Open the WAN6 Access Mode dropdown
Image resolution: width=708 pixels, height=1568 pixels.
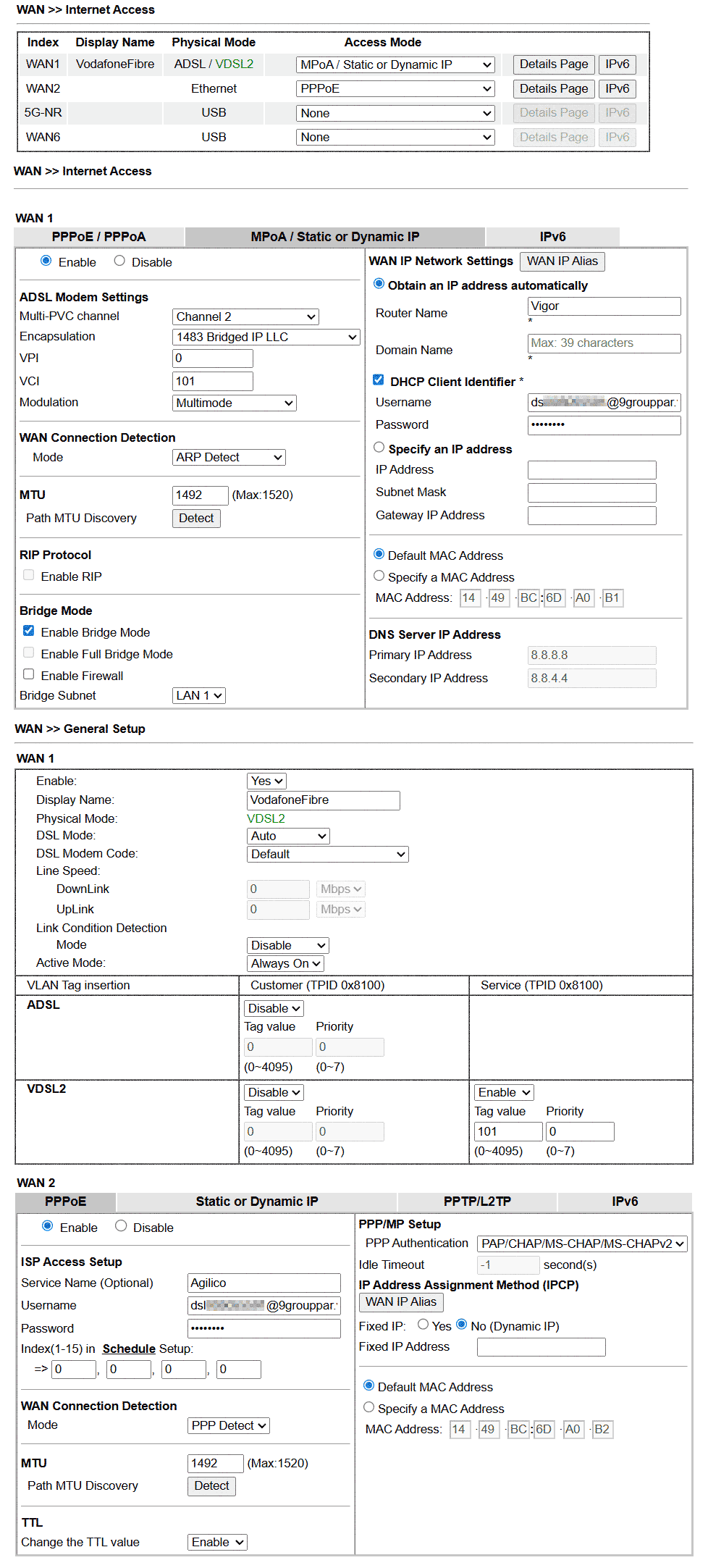tap(395, 137)
